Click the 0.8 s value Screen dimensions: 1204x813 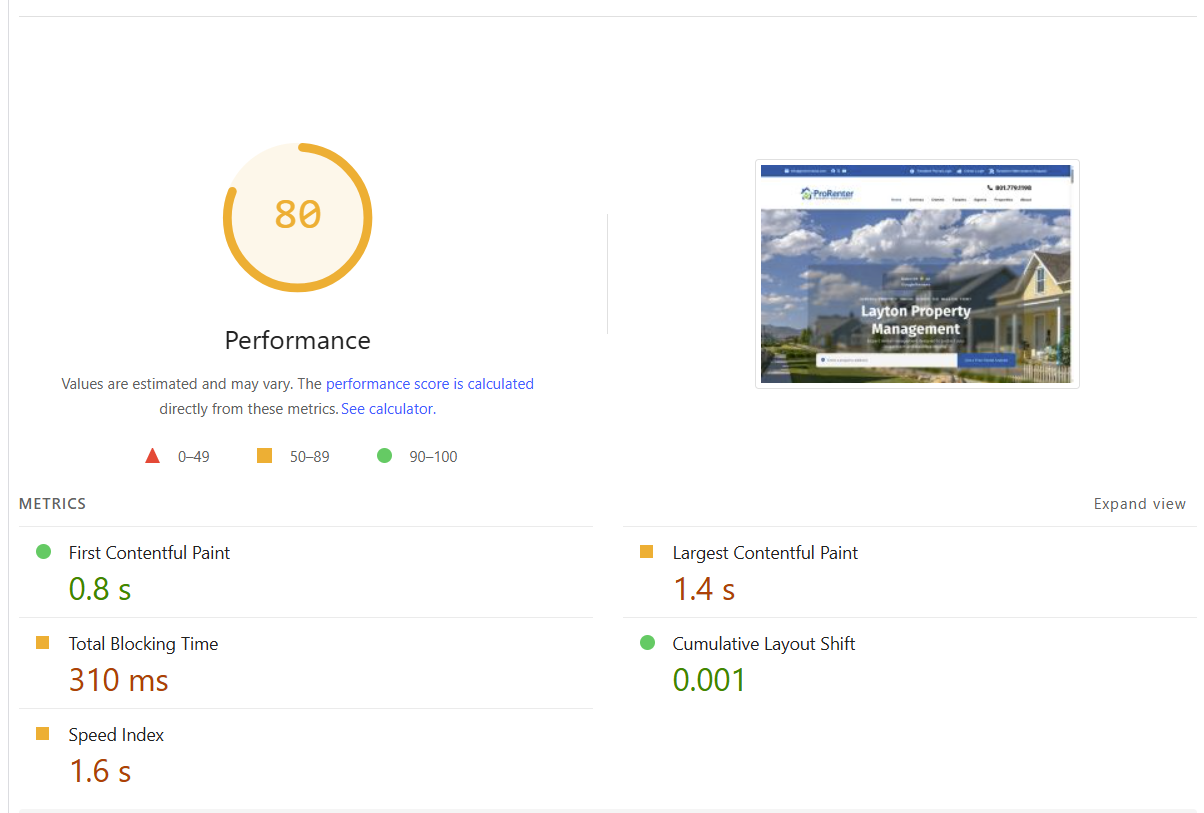coord(100,589)
